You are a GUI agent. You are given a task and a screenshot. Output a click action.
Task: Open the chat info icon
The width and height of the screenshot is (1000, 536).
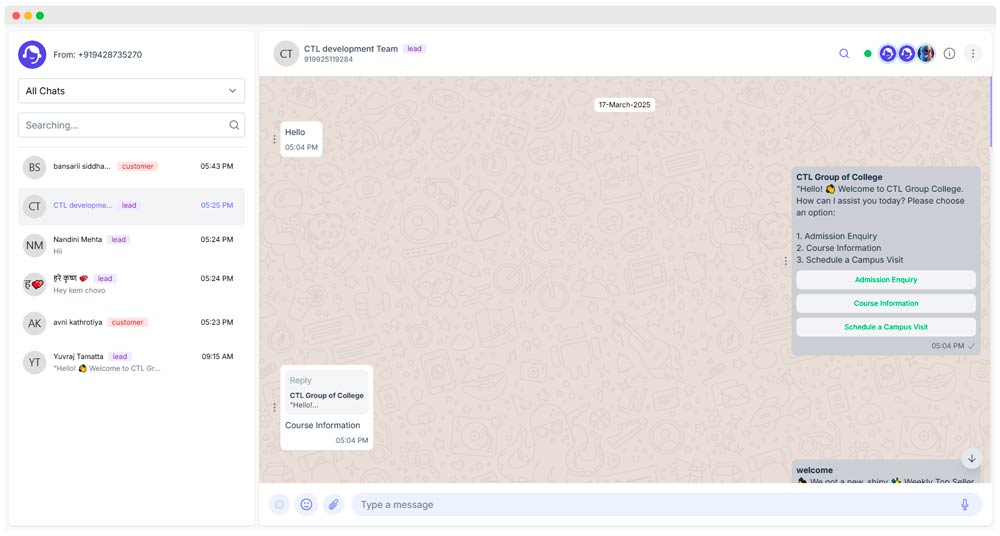coord(949,54)
